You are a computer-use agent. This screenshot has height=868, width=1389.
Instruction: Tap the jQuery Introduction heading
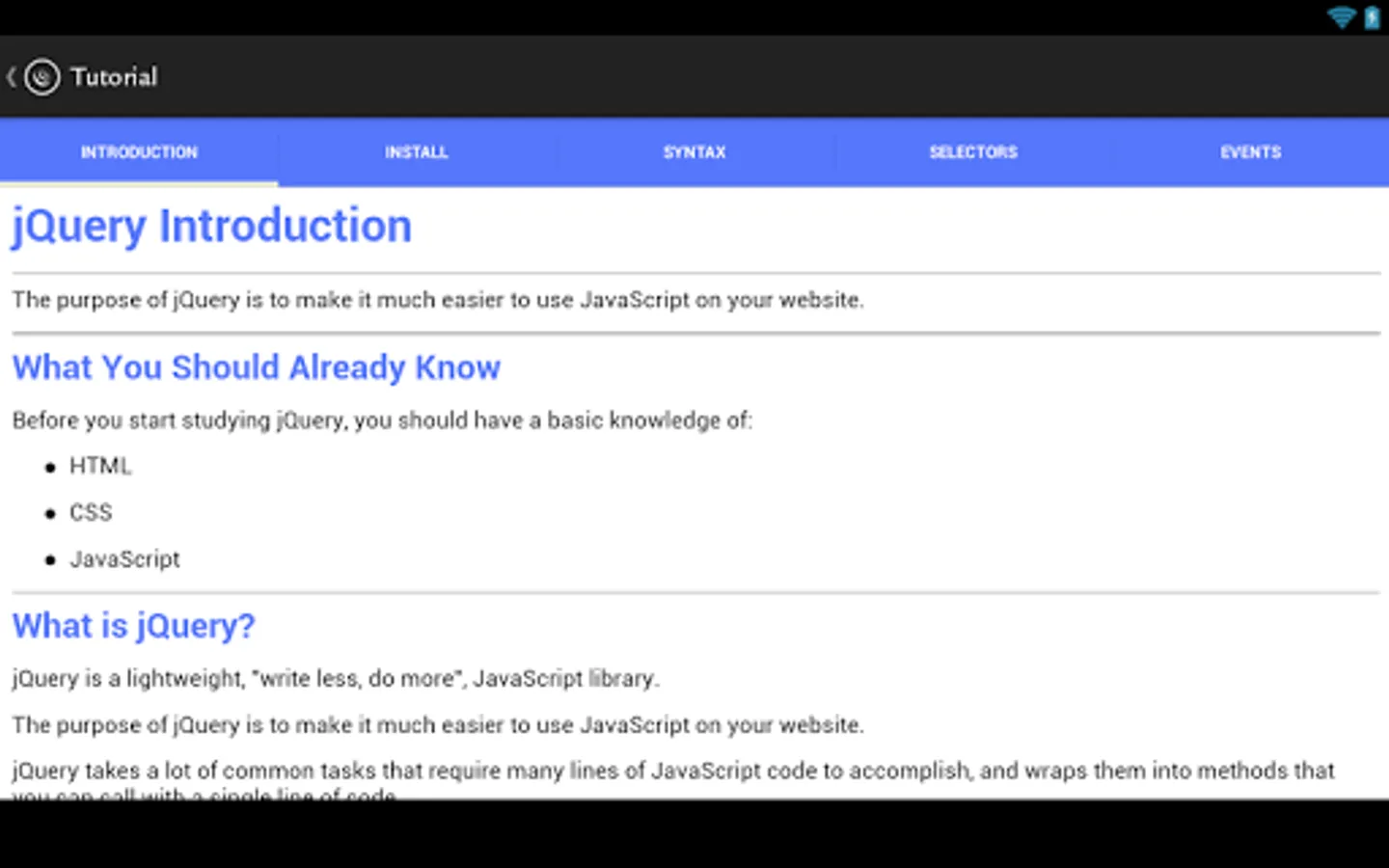click(x=212, y=227)
